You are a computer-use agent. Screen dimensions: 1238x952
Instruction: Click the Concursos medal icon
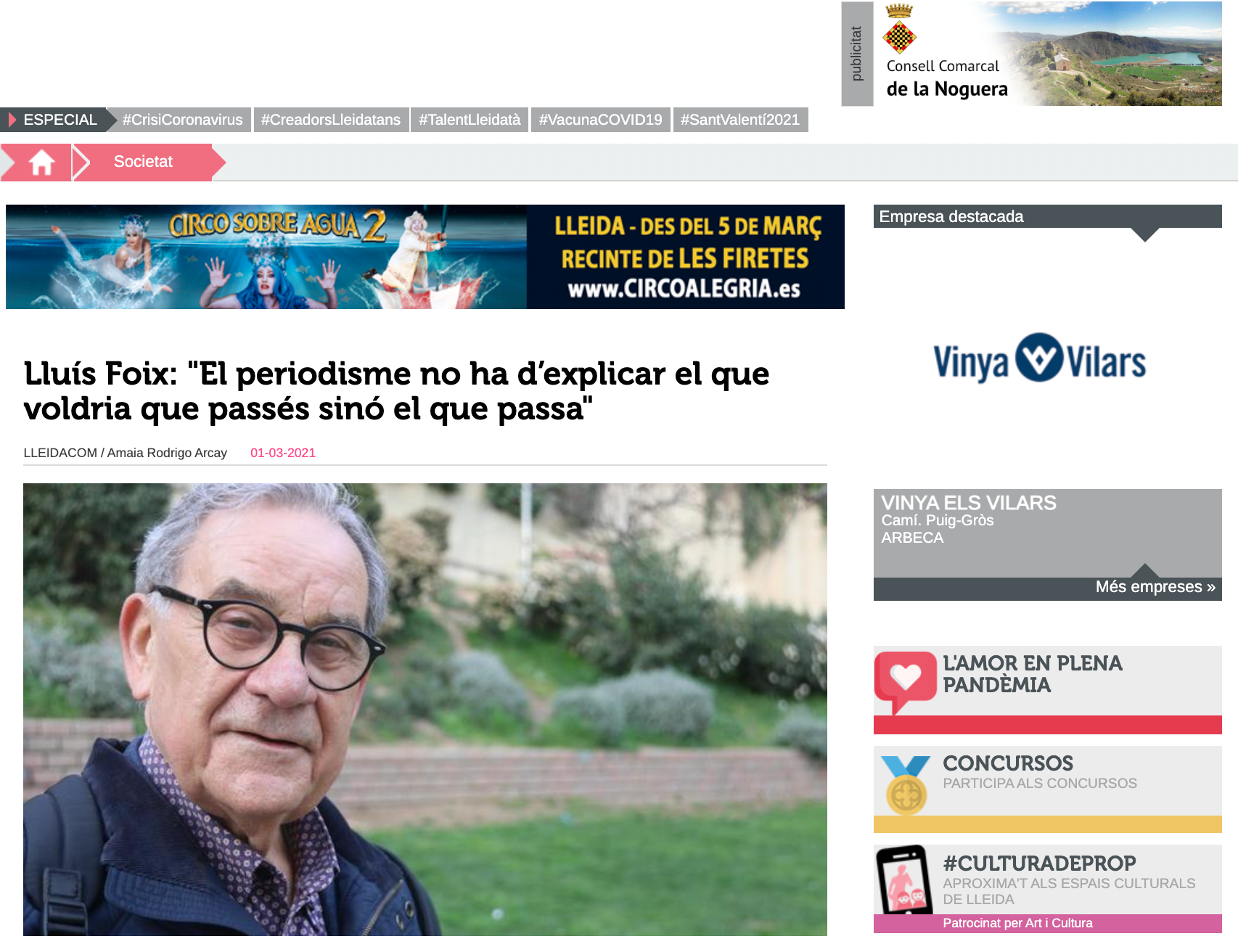coord(906,784)
